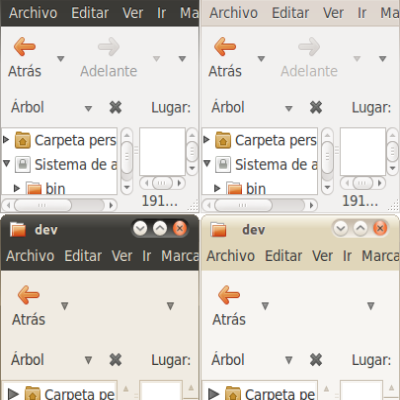The height and width of the screenshot is (400, 400).
Task: Expand Carpeta pers tree node in top-left window
Action: (x=6, y=139)
